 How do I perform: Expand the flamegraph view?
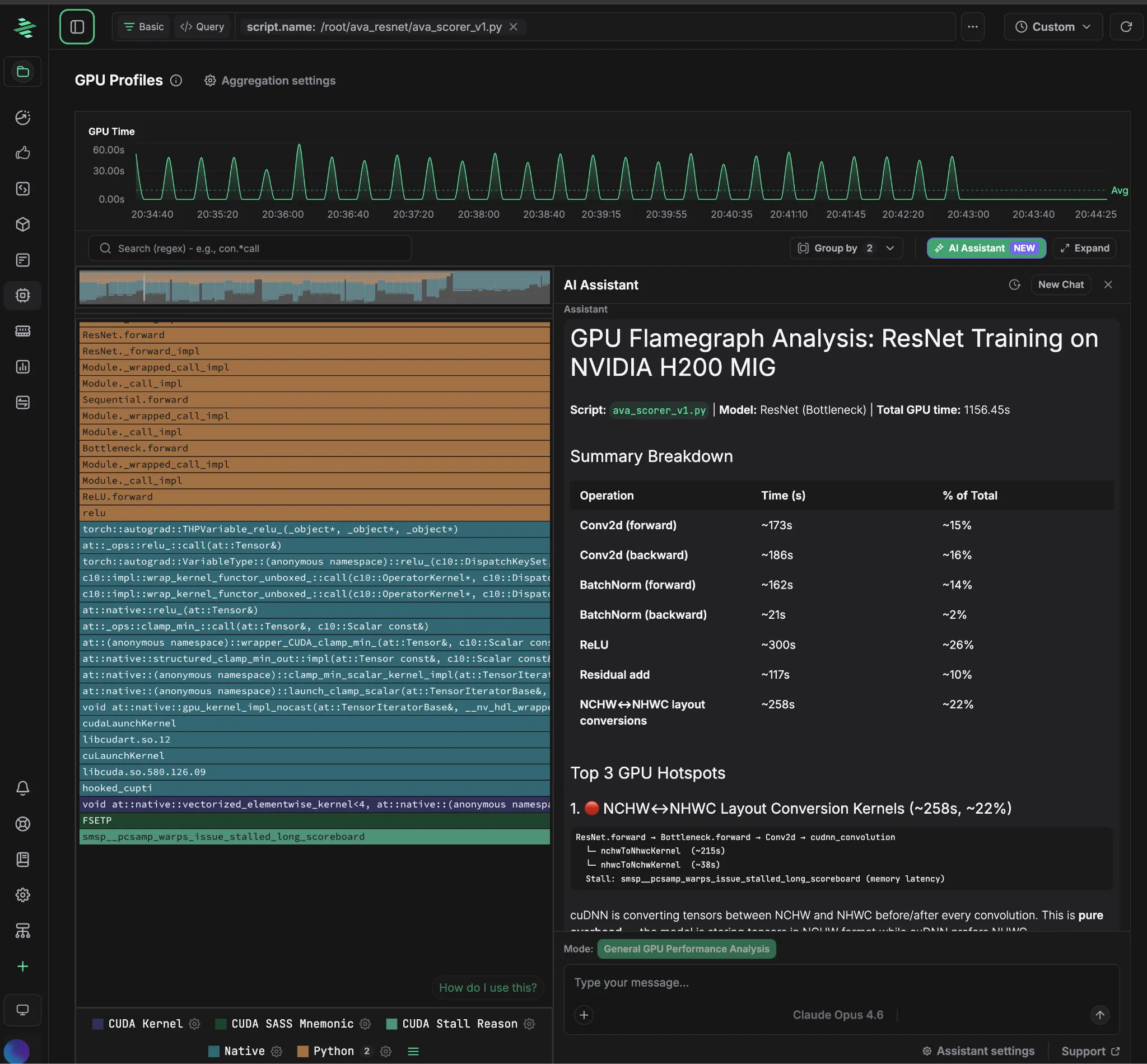click(1085, 248)
